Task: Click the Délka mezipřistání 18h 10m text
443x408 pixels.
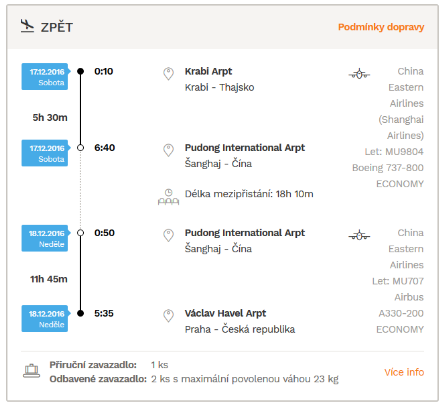Action: [x=249, y=194]
